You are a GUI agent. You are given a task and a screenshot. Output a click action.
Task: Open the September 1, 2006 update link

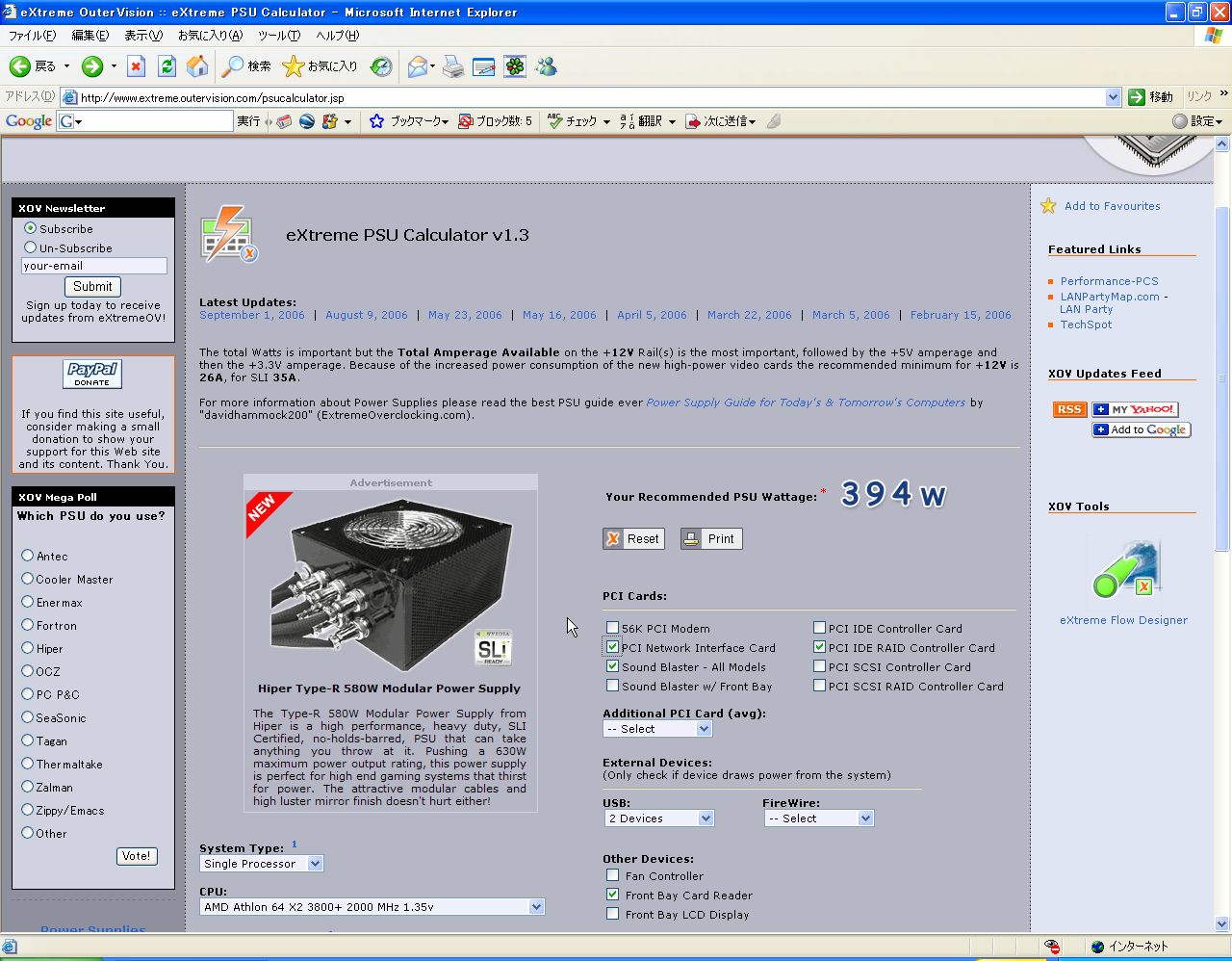coord(252,315)
